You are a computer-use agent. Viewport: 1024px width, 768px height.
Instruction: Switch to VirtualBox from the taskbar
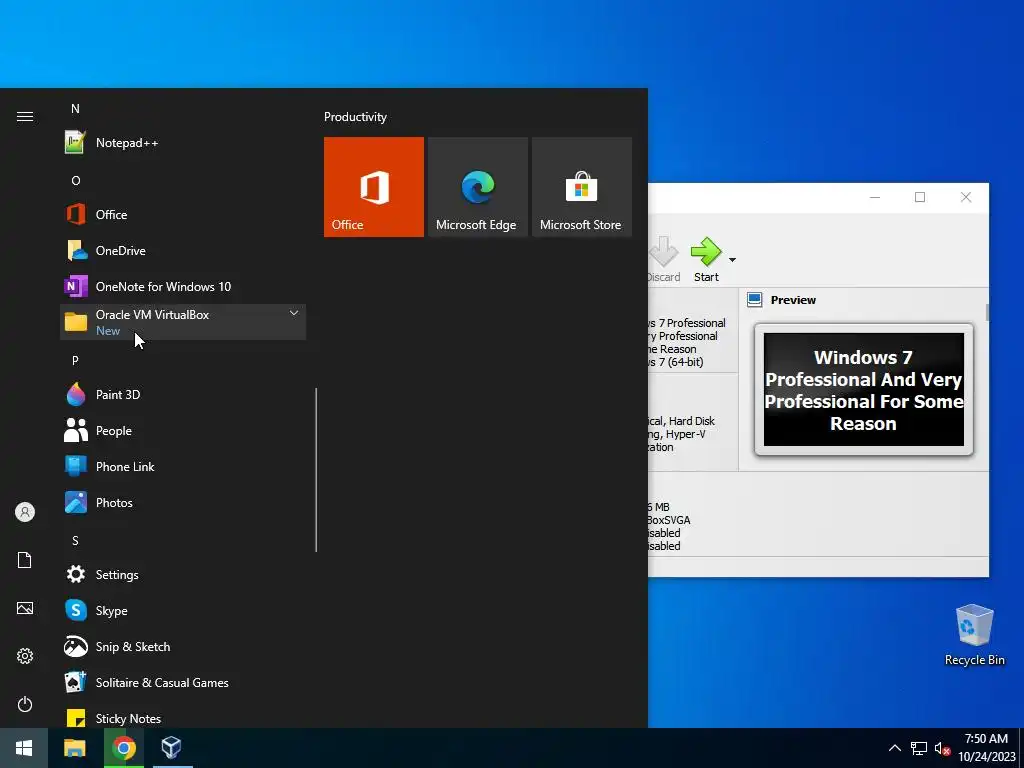(172, 748)
